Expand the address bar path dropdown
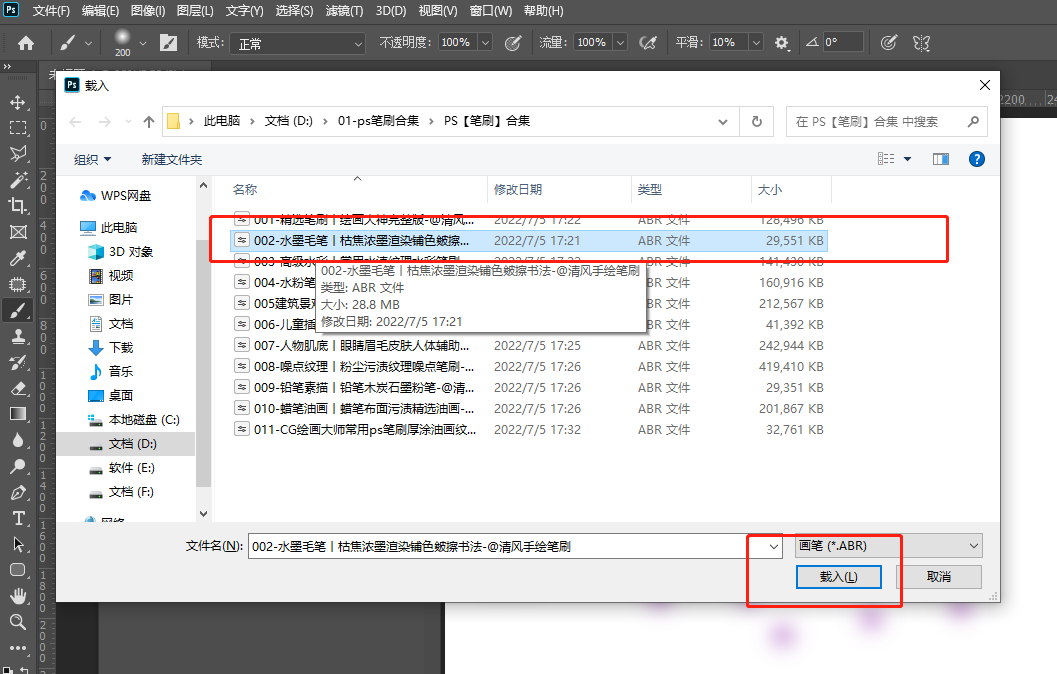The image size is (1057, 674). click(x=723, y=122)
